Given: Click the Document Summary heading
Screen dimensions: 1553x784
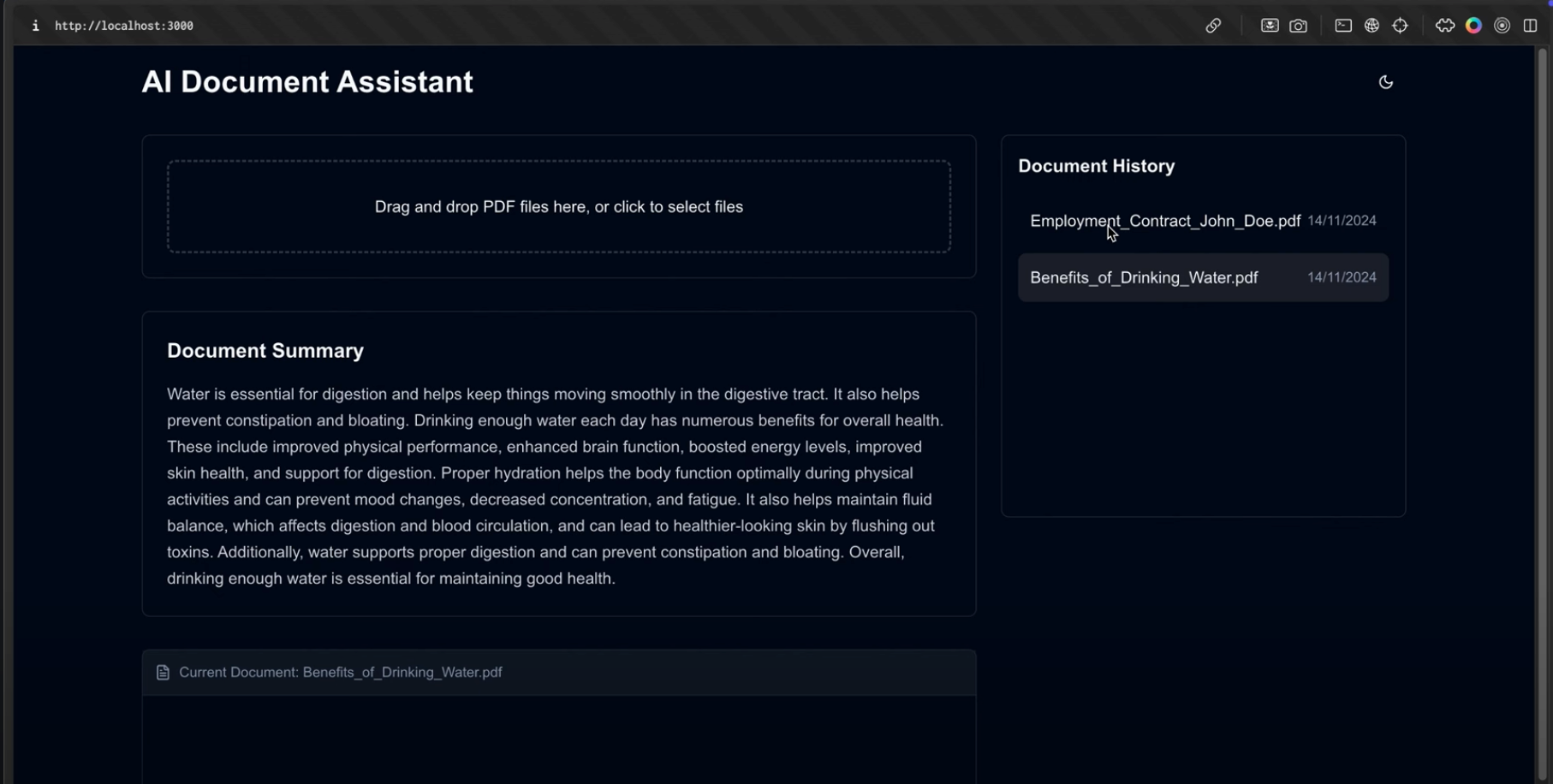Looking at the screenshot, I should click(265, 351).
